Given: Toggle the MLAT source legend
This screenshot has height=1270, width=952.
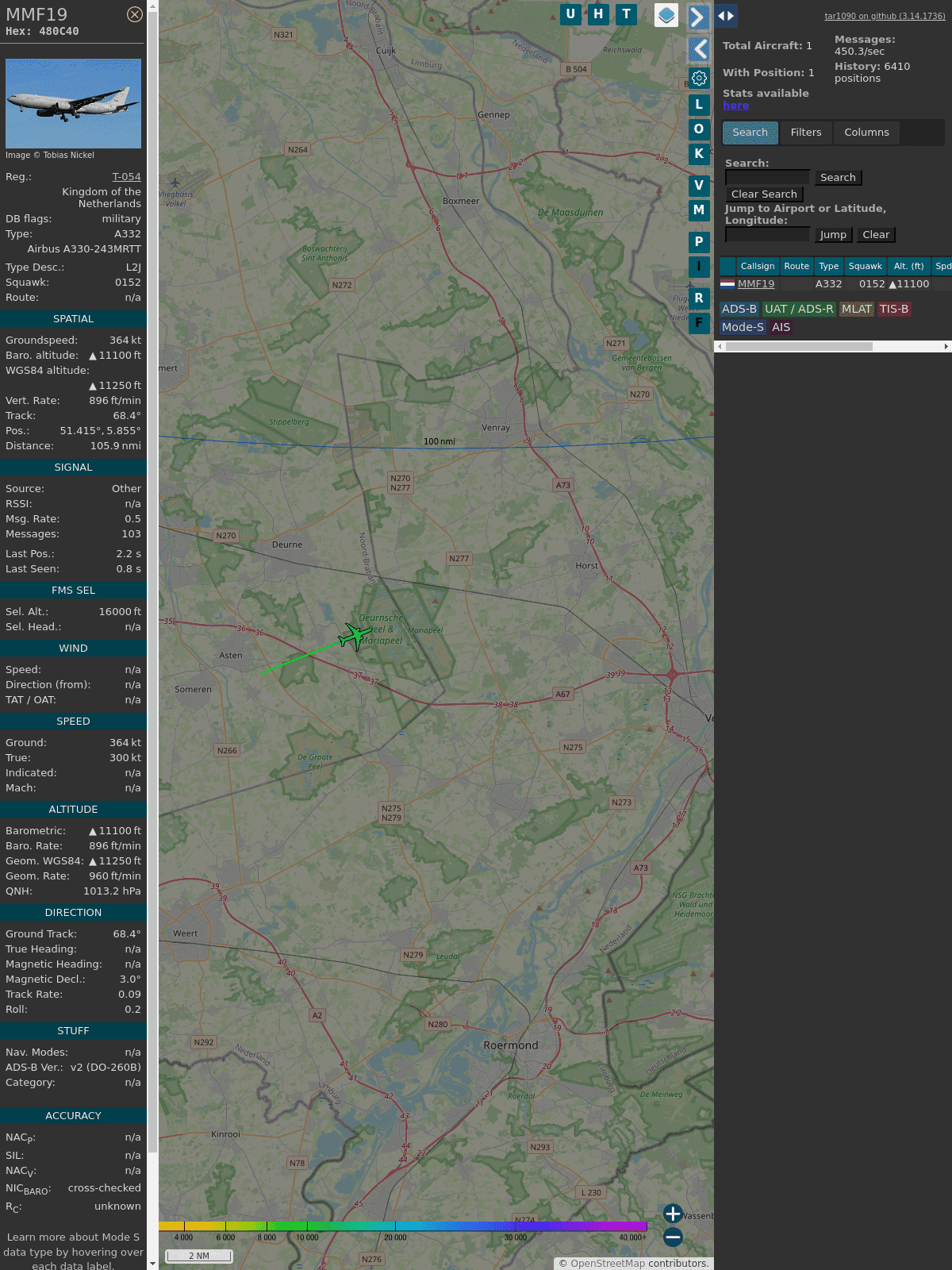Looking at the screenshot, I should (857, 309).
